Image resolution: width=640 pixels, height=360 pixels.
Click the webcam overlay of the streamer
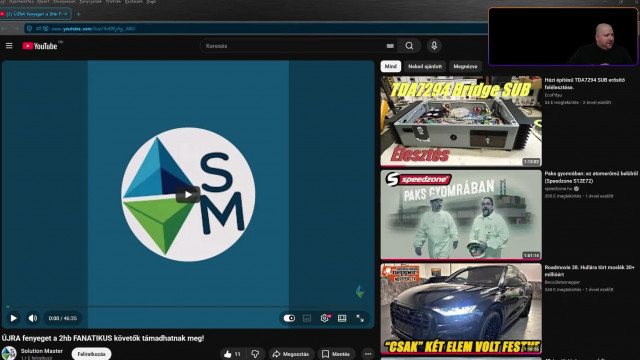pyautogui.click(x=563, y=37)
